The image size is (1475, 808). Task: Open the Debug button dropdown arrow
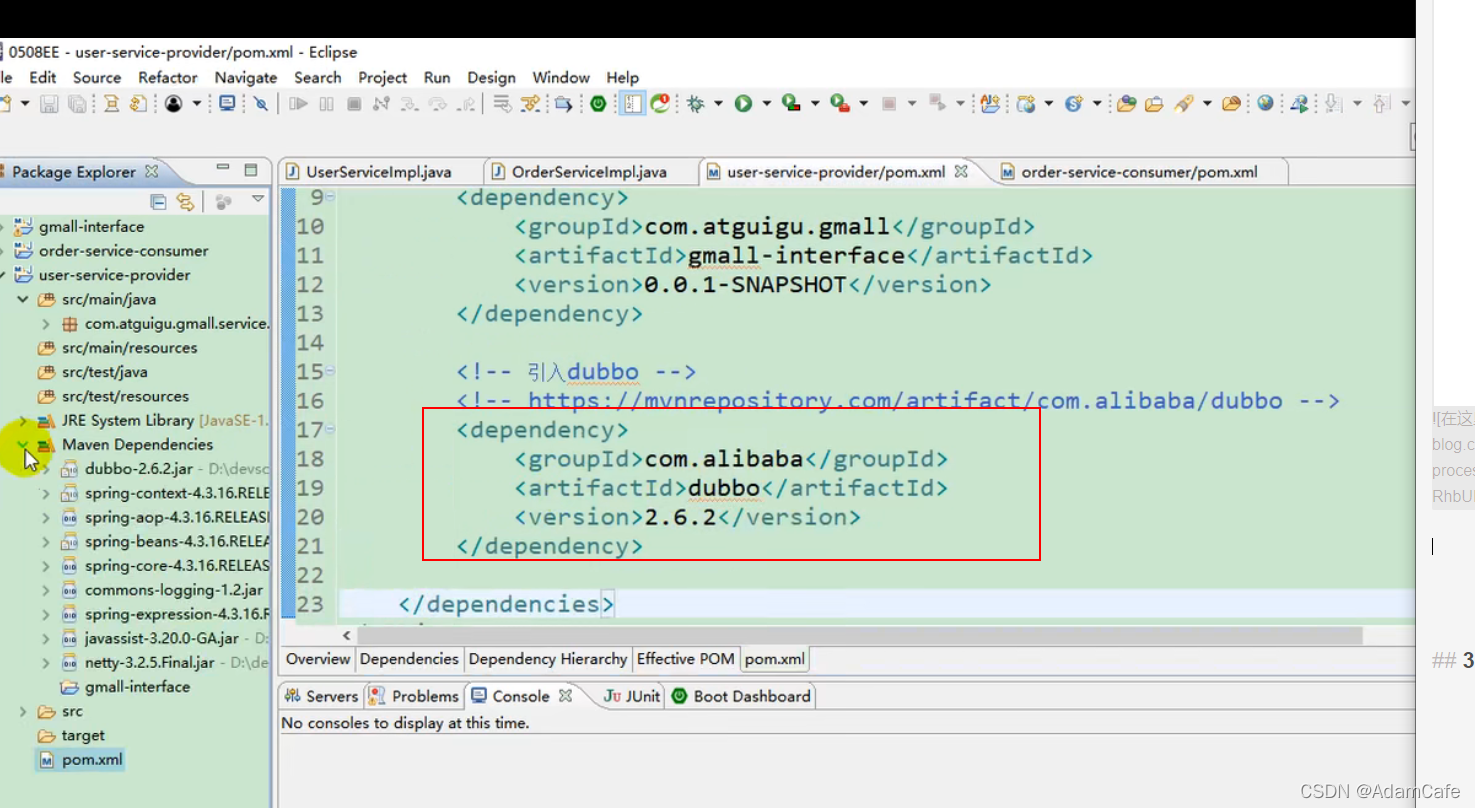pyautogui.click(x=718, y=103)
